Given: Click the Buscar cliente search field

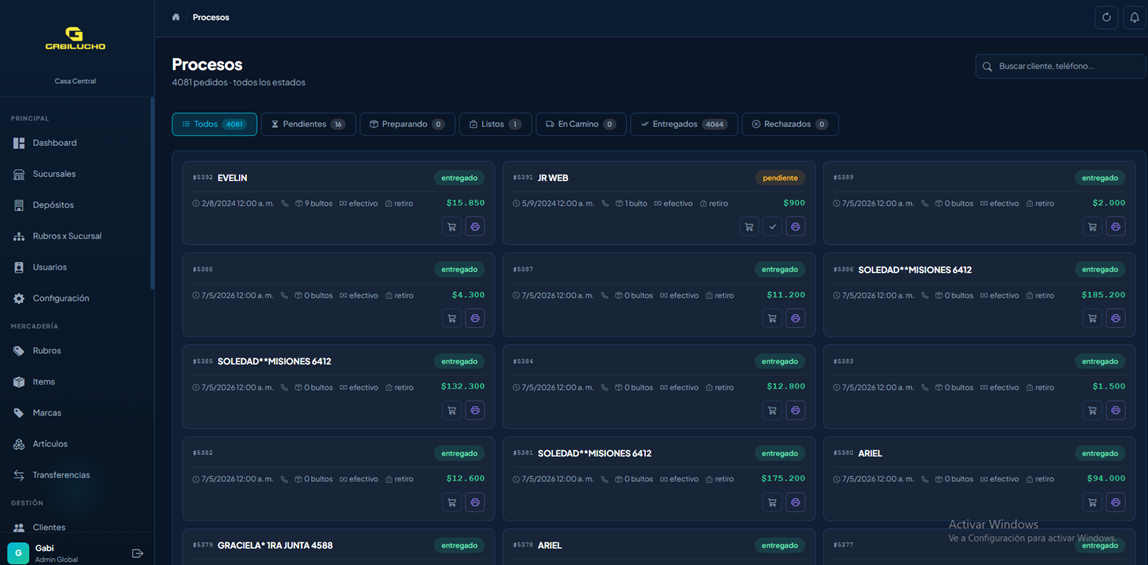Looking at the screenshot, I should tap(1060, 66).
